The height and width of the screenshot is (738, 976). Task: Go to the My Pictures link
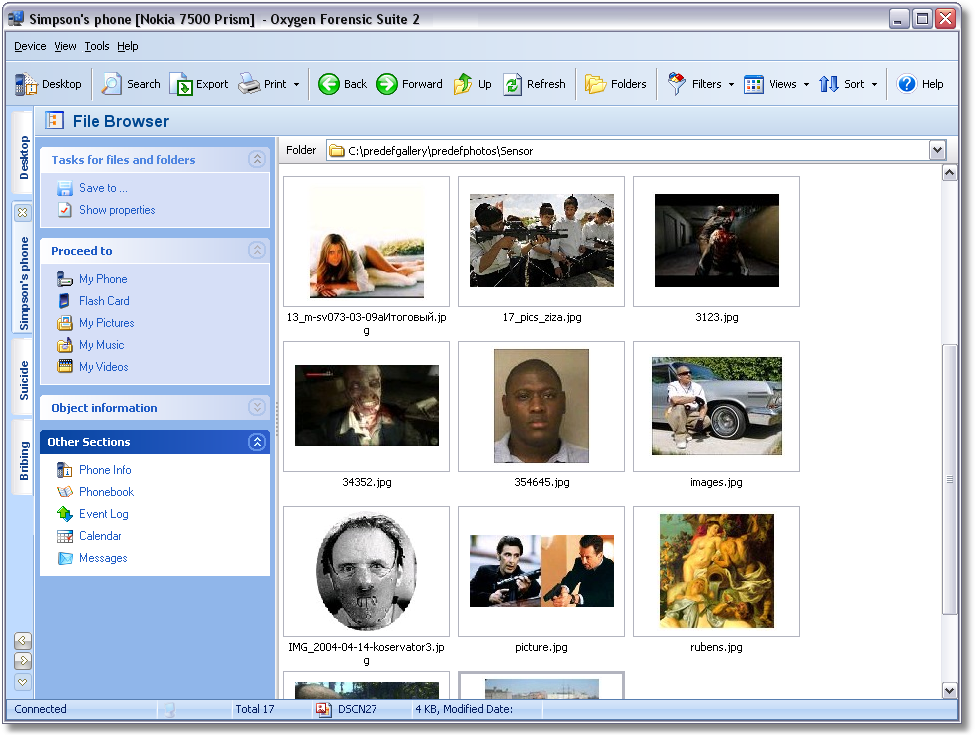point(106,323)
